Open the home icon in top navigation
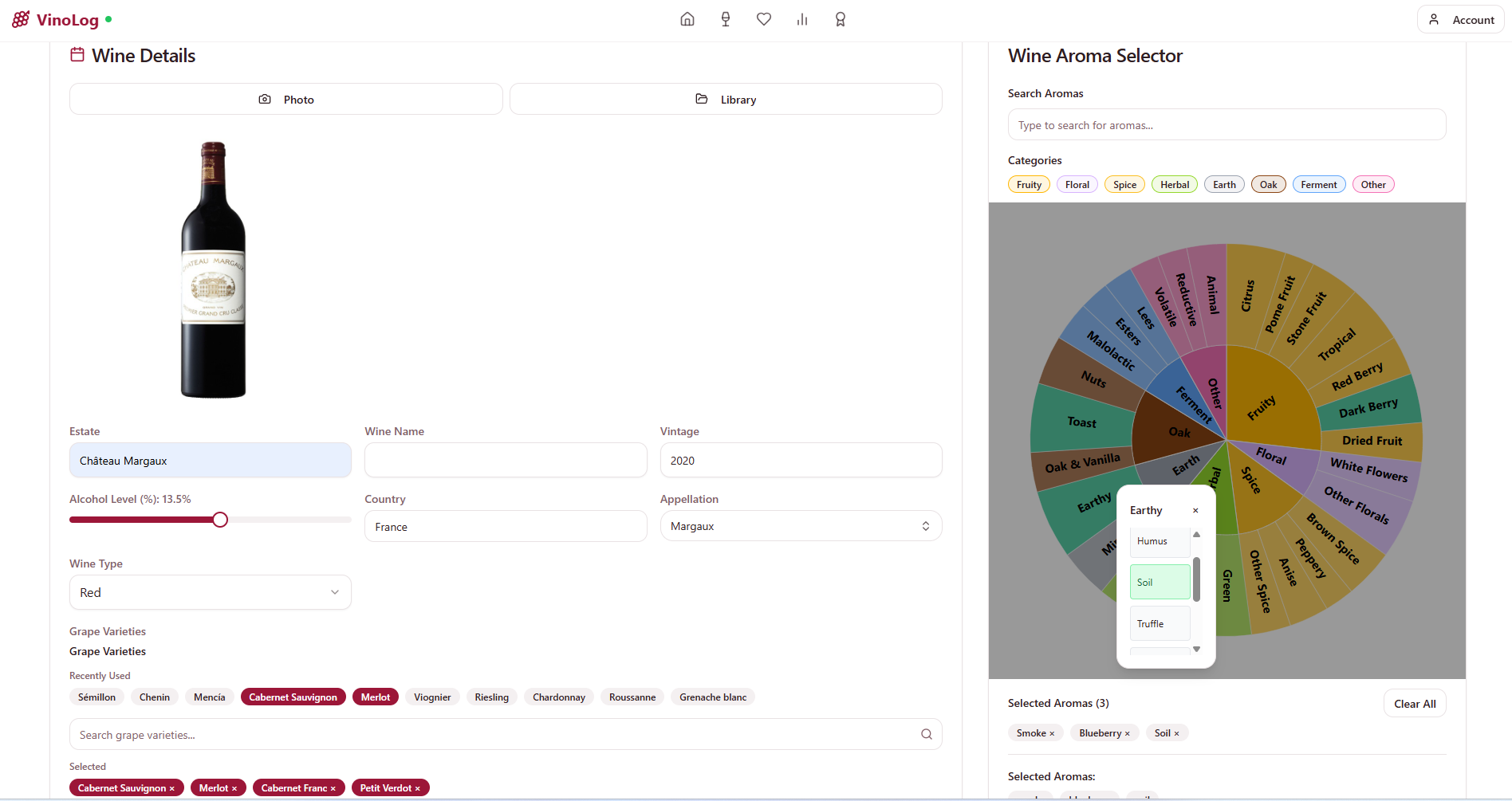The width and height of the screenshot is (1512, 801). tap(687, 19)
